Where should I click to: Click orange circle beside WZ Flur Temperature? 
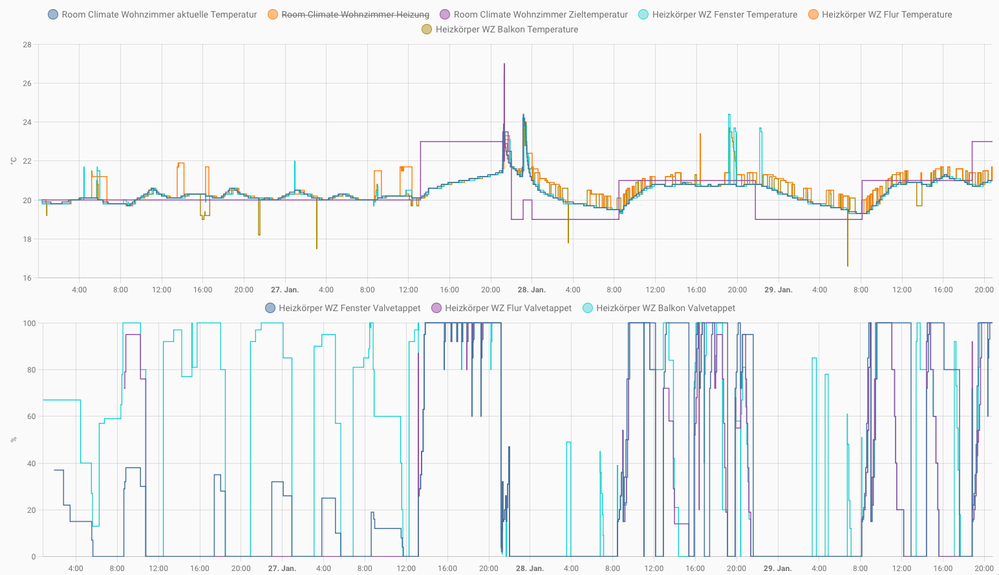(813, 15)
